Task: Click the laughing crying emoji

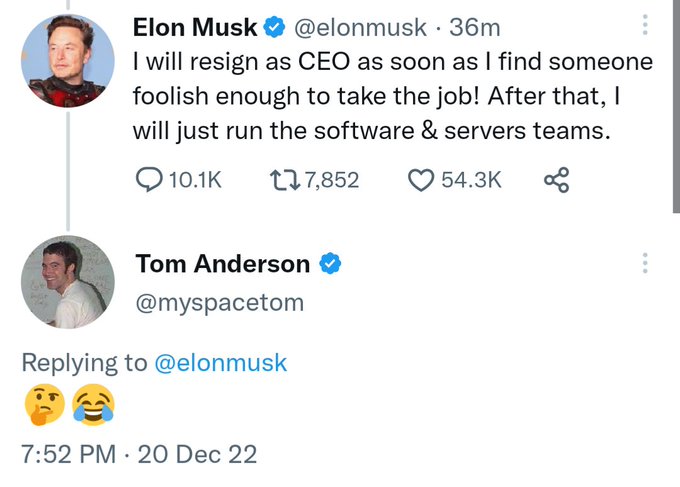Action: [x=93, y=405]
